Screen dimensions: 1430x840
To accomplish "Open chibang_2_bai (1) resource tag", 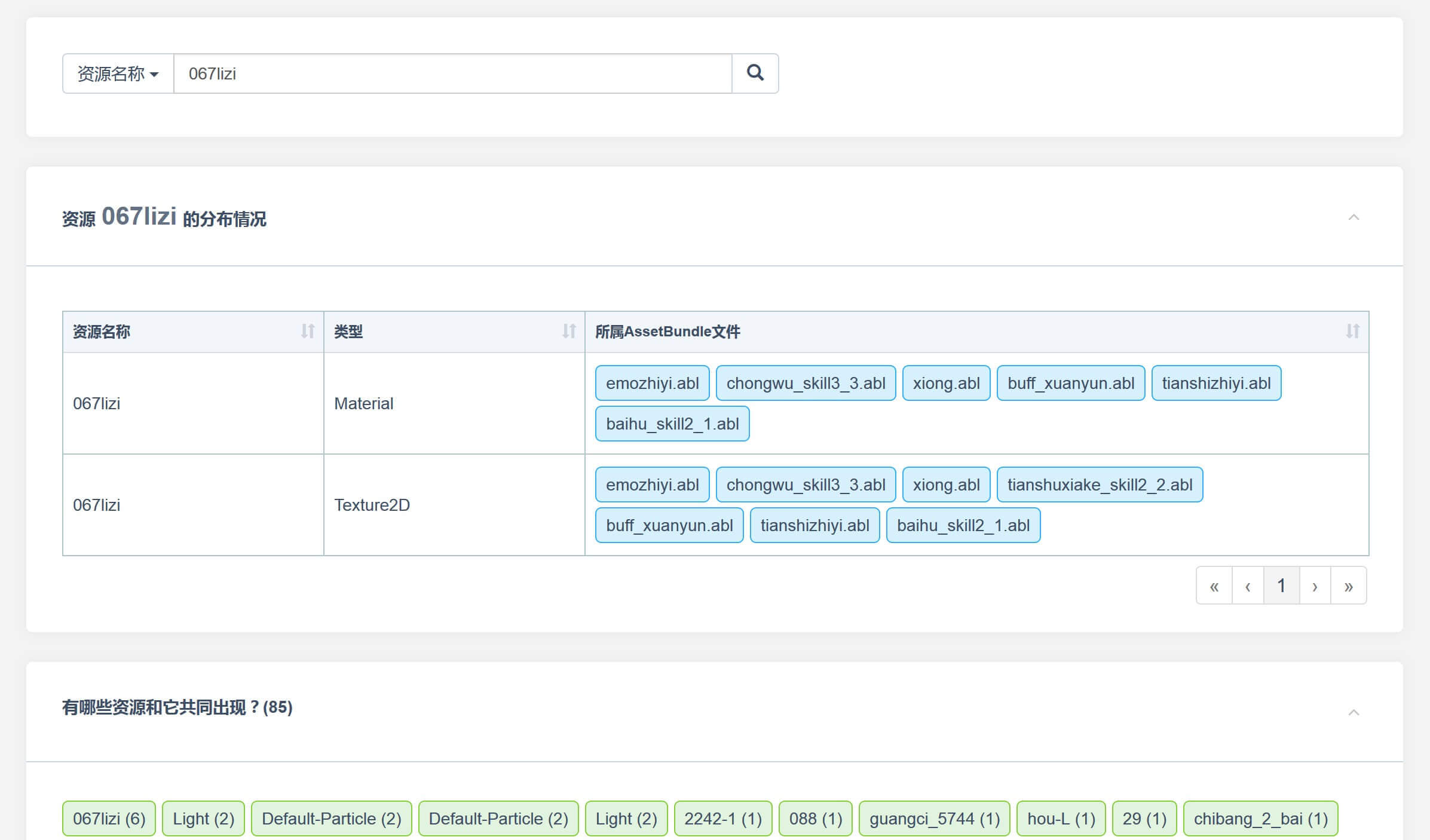I will [x=1260, y=818].
